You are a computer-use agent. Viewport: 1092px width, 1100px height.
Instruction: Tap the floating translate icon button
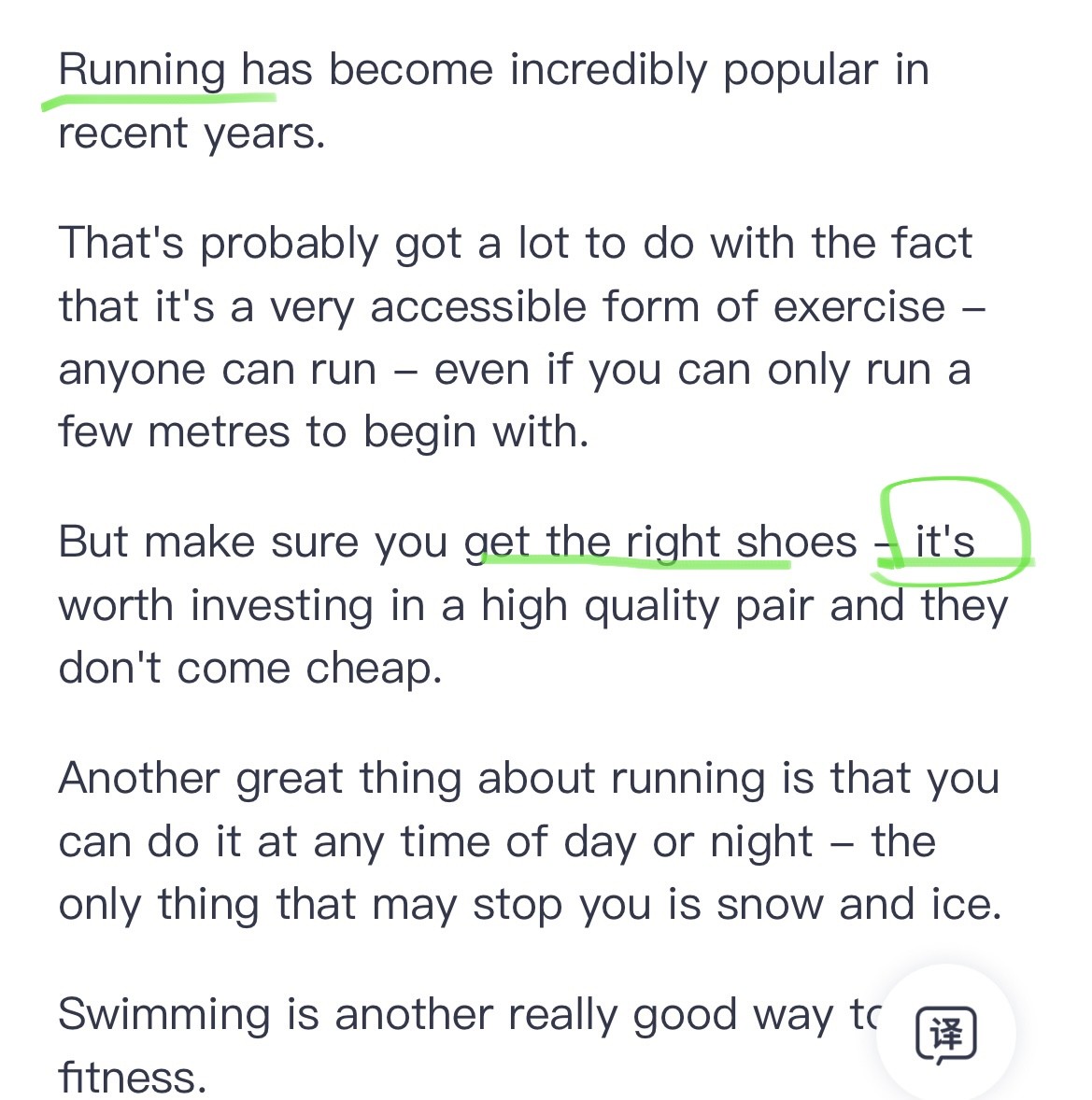coord(945,1034)
